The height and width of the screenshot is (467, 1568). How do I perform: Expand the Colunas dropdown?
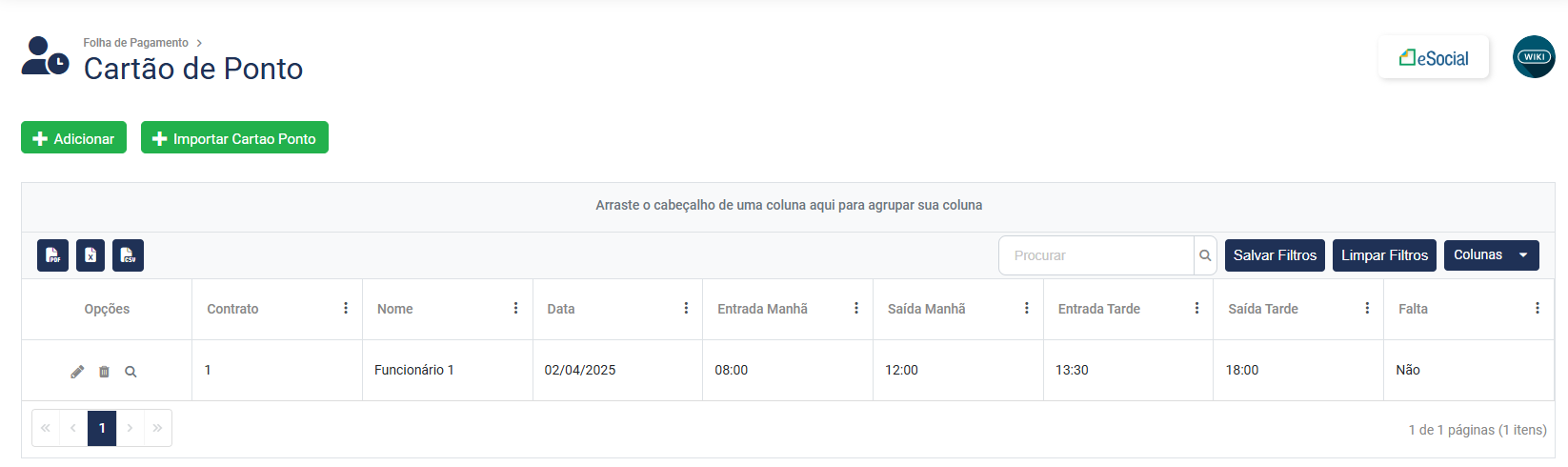(1491, 255)
